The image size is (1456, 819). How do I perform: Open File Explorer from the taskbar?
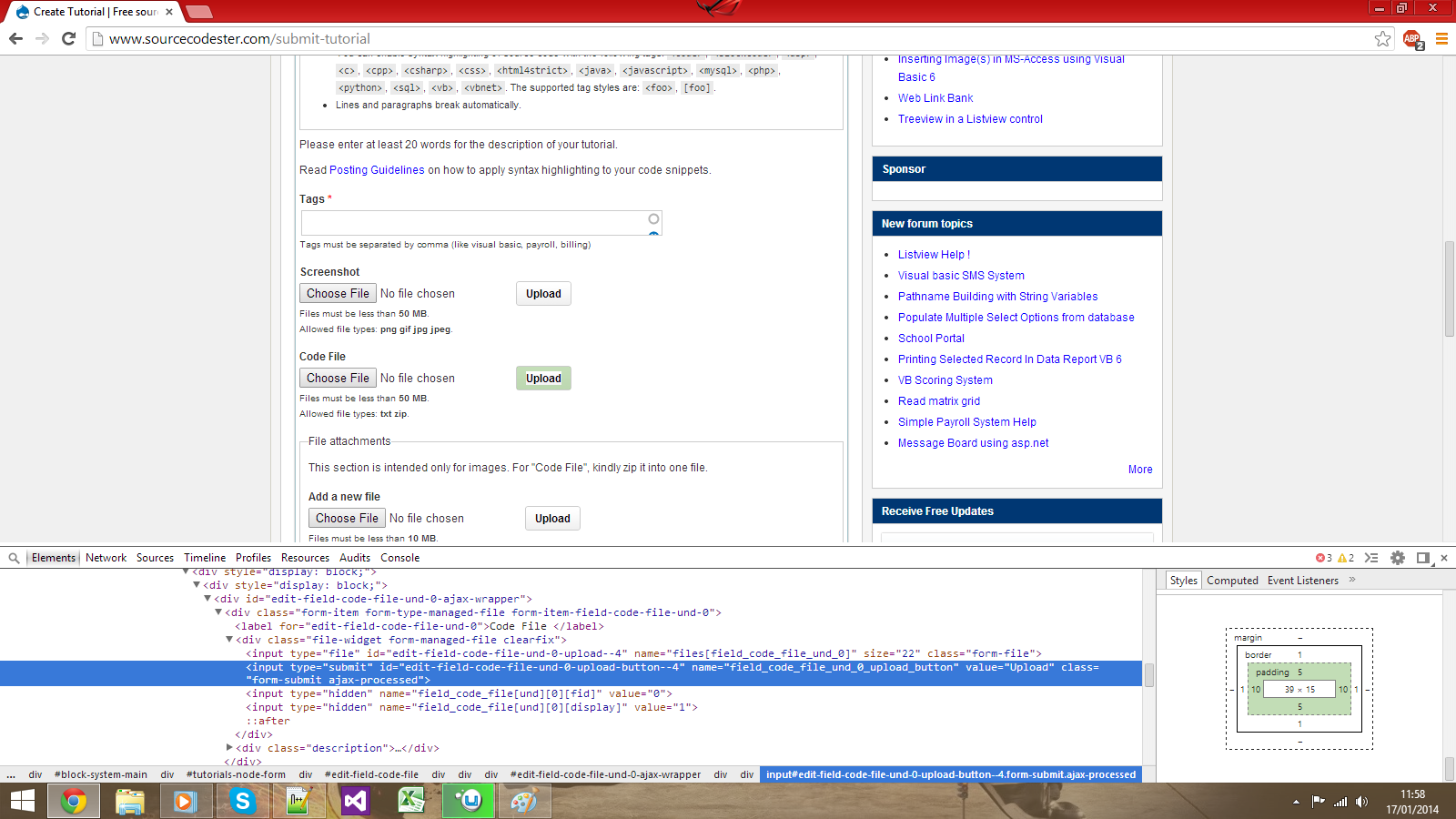(130, 801)
